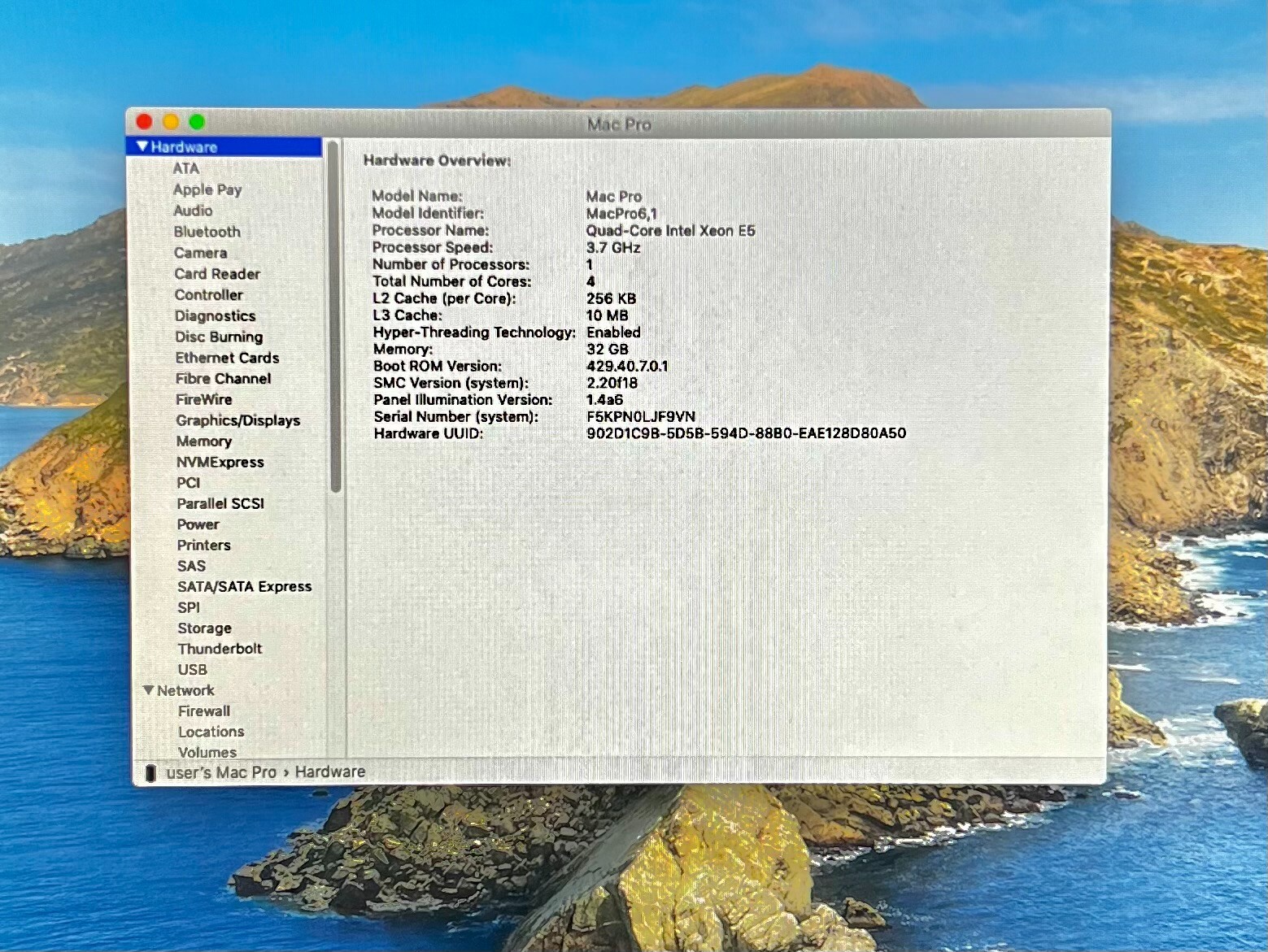Open the Camera entry

(200, 253)
